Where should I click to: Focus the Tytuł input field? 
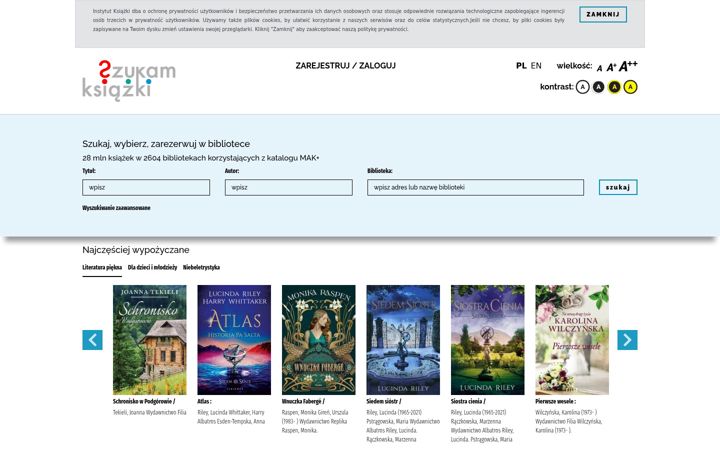pos(146,187)
